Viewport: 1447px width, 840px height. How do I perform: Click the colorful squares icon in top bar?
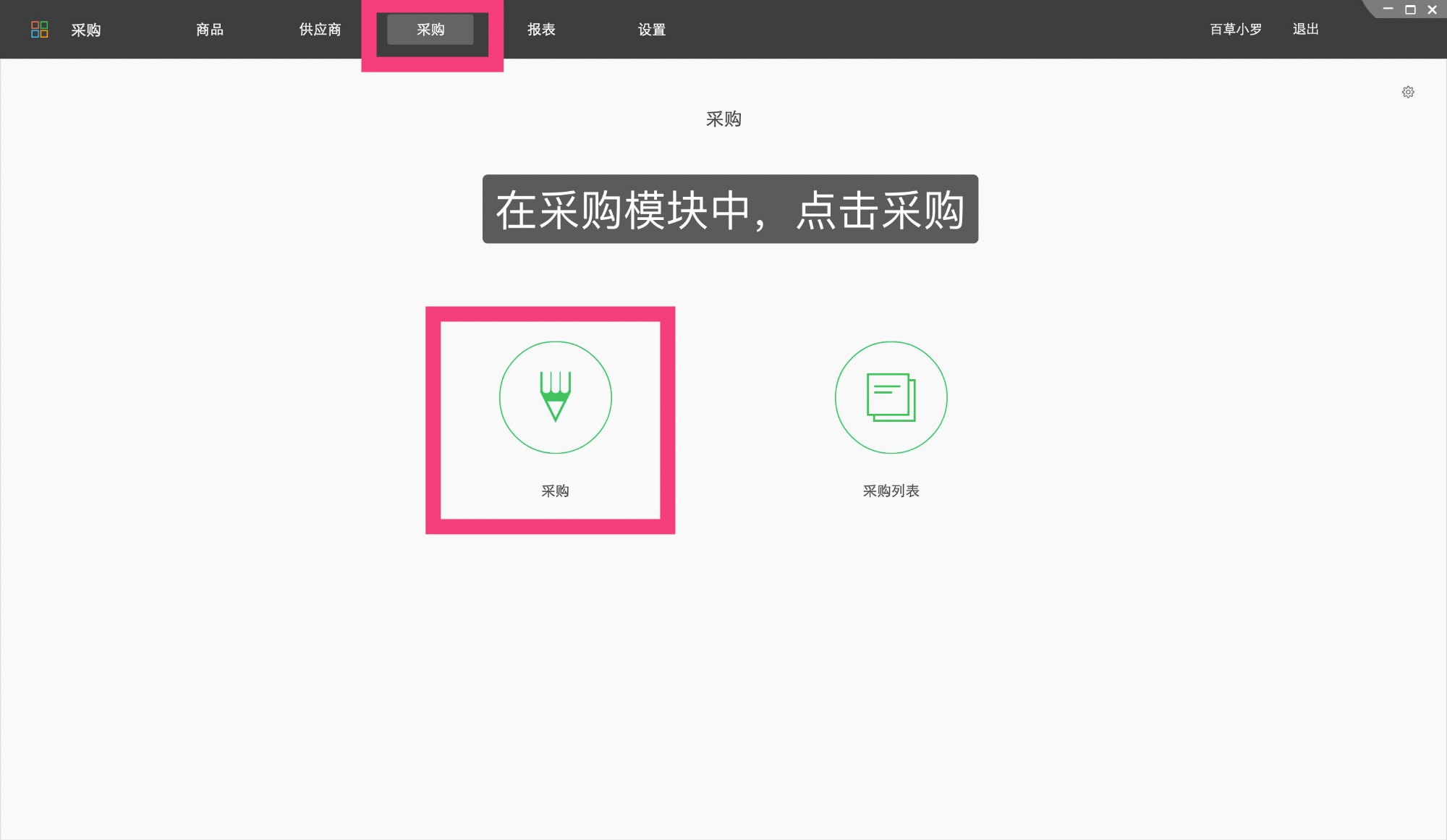[40, 29]
